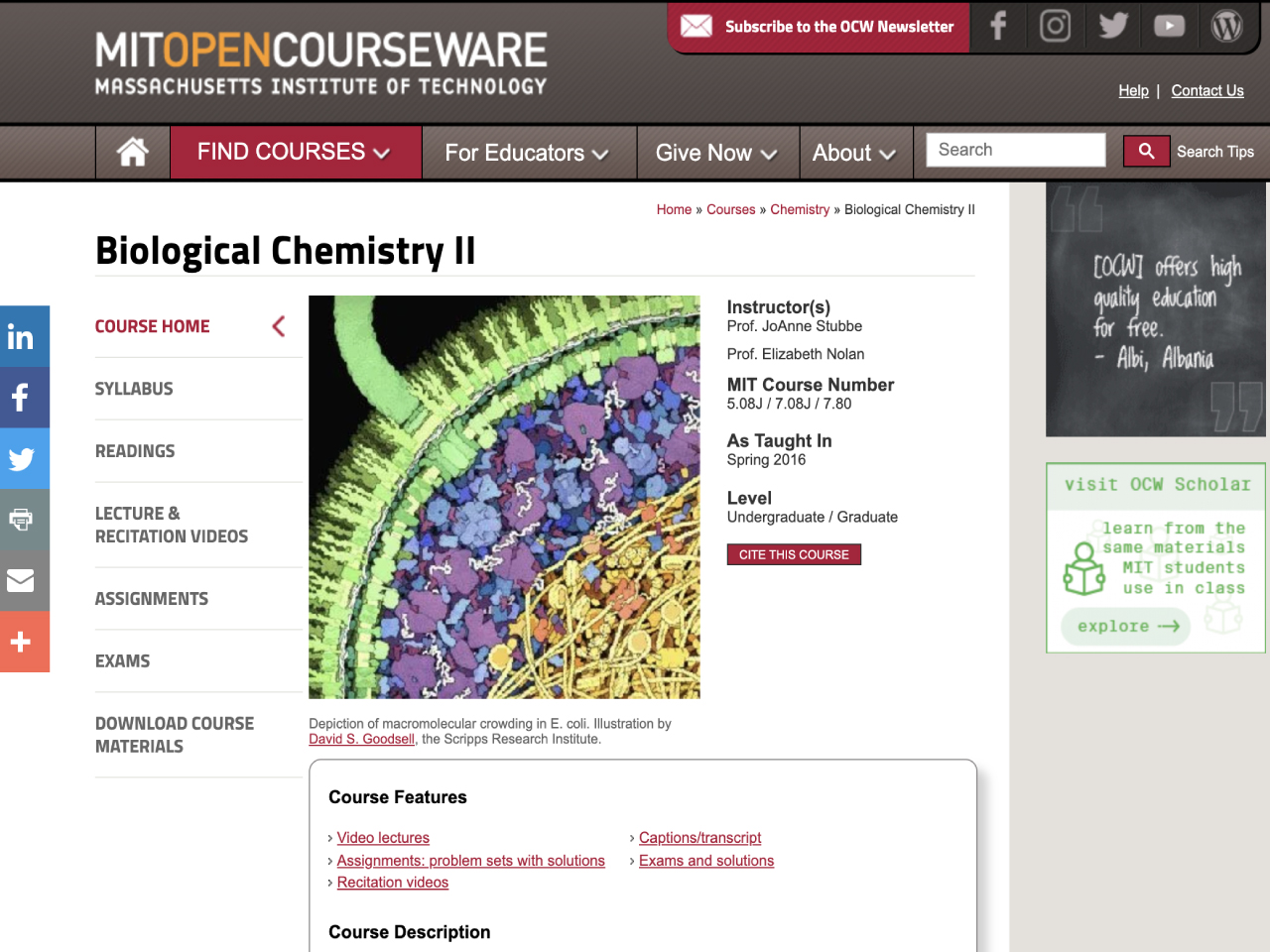Open the Search Tips link
Screen dimensions: 1270x952
pos(1215,152)
